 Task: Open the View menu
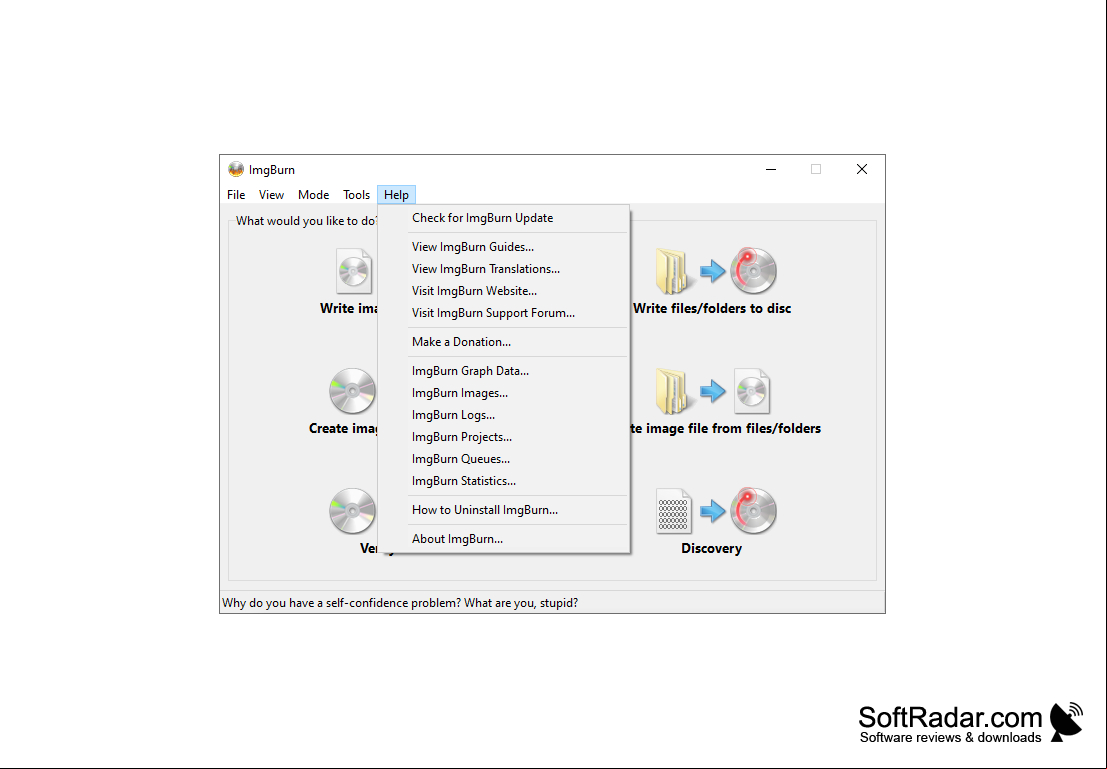click(271, 195)
